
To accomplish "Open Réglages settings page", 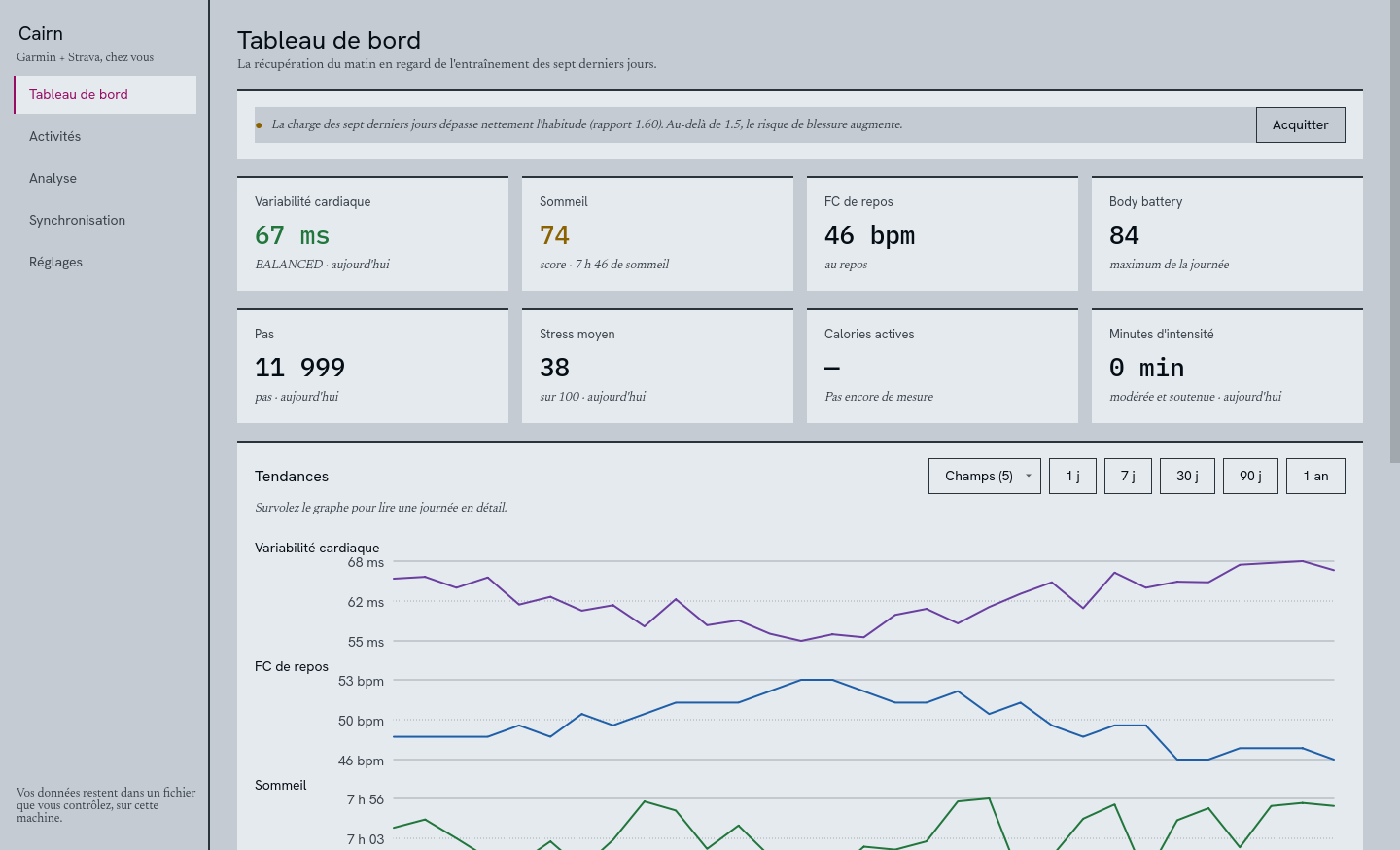I will coord(105,262).
